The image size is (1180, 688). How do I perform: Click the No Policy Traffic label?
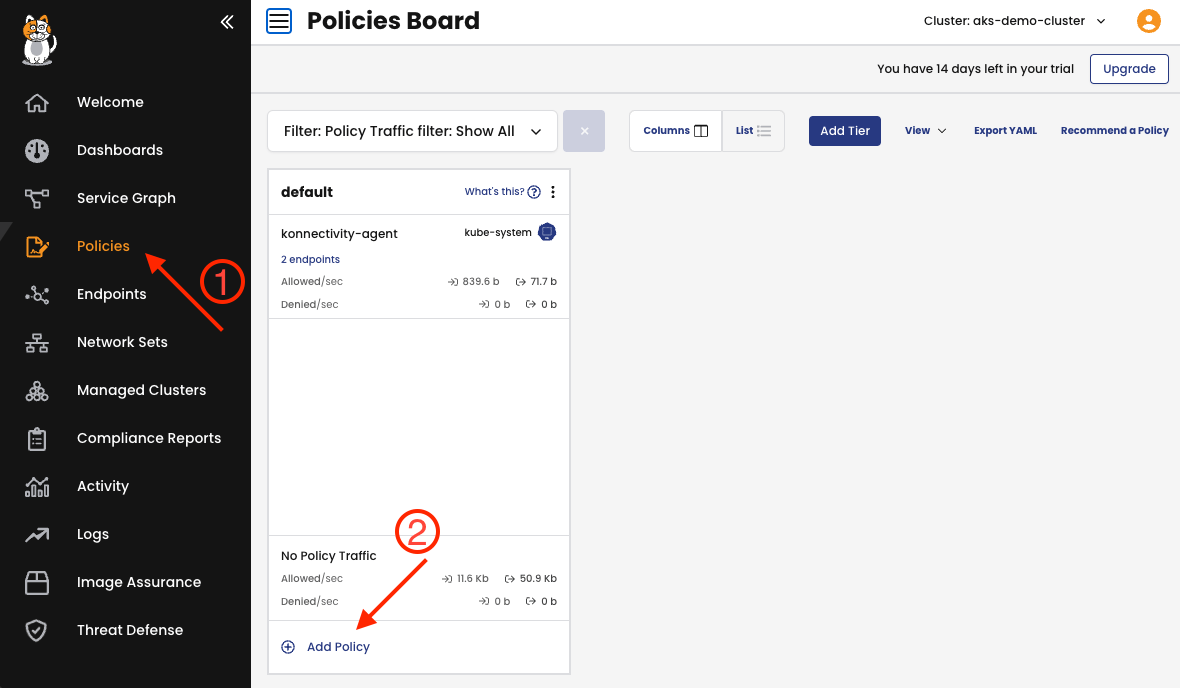[x=329, y=556]
